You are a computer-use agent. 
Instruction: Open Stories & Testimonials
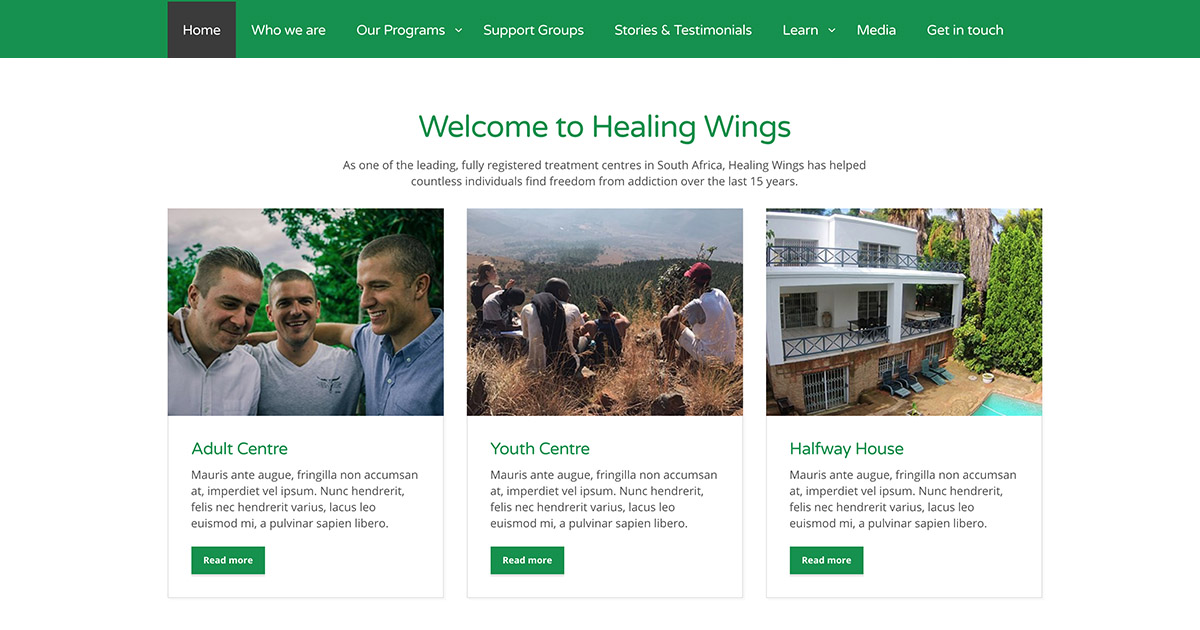tap(683, 30)
